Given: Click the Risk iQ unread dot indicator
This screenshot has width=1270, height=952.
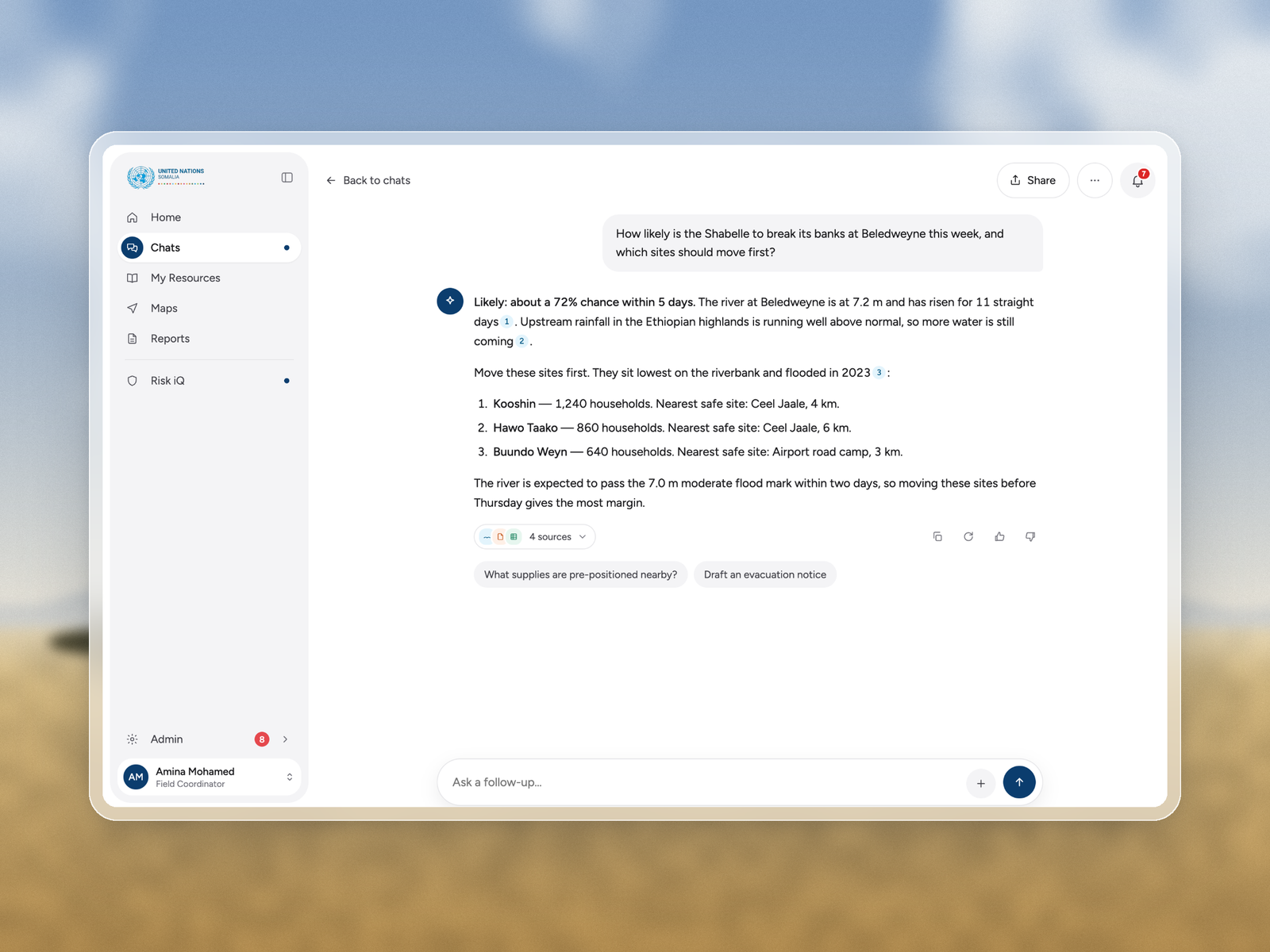Looking at the screenshot, I should [287, 381].
